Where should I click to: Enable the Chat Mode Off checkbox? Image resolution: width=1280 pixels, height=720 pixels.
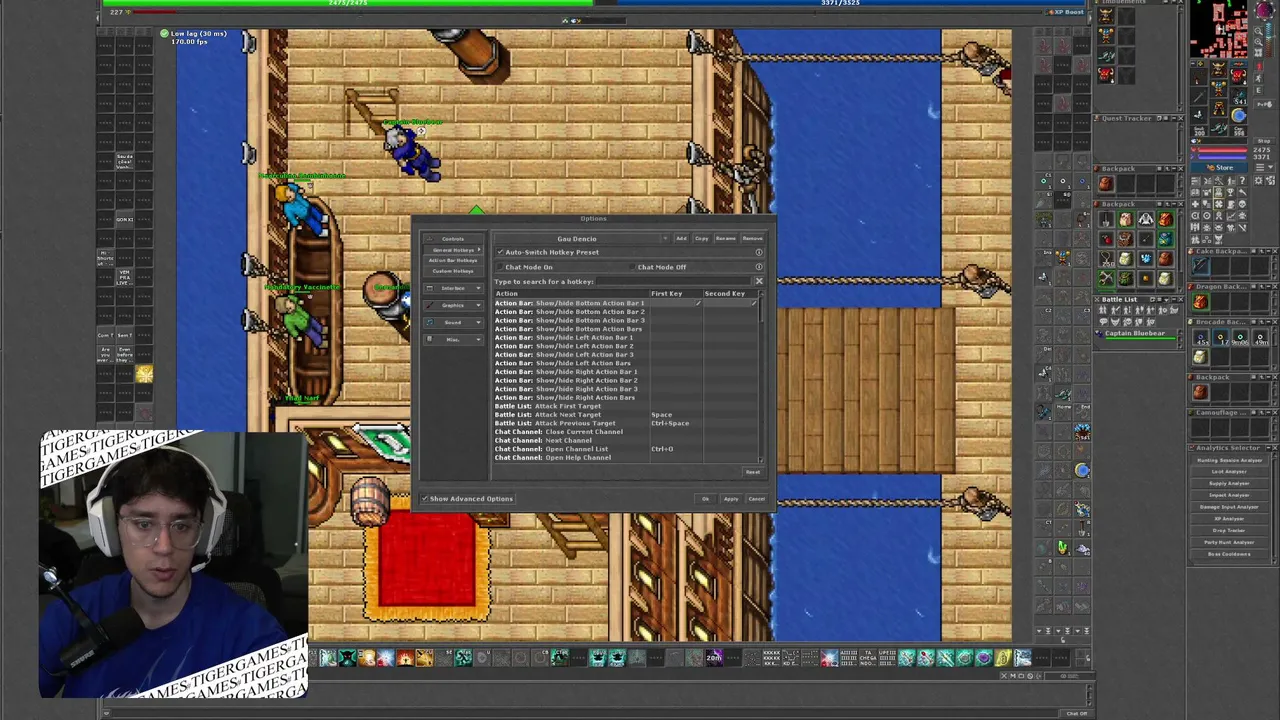point(632,267)
